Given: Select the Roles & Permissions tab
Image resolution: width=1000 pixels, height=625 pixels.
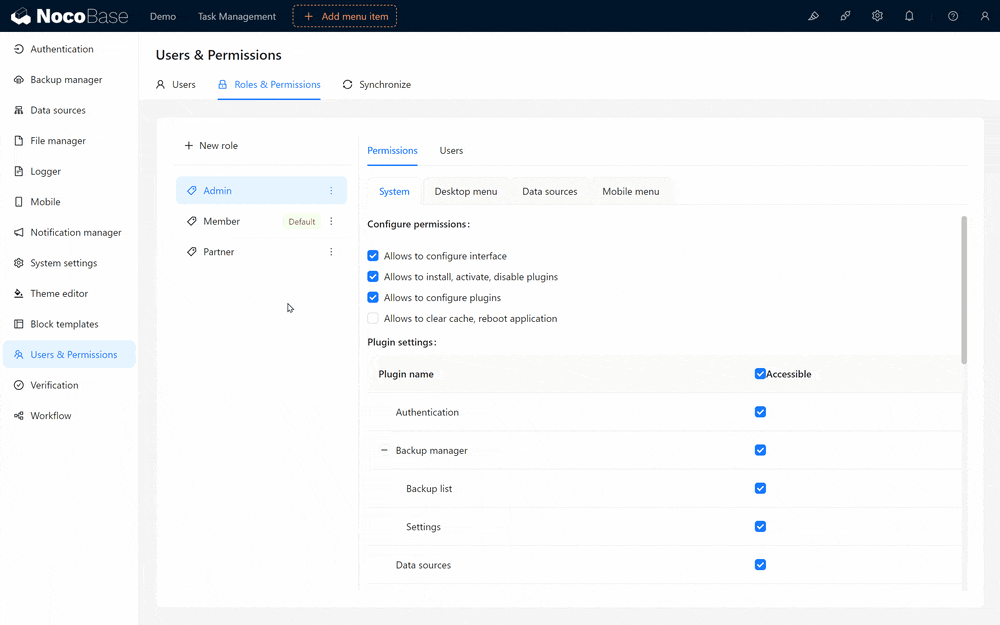Looking at the screenshot, I should coord(269,85).
